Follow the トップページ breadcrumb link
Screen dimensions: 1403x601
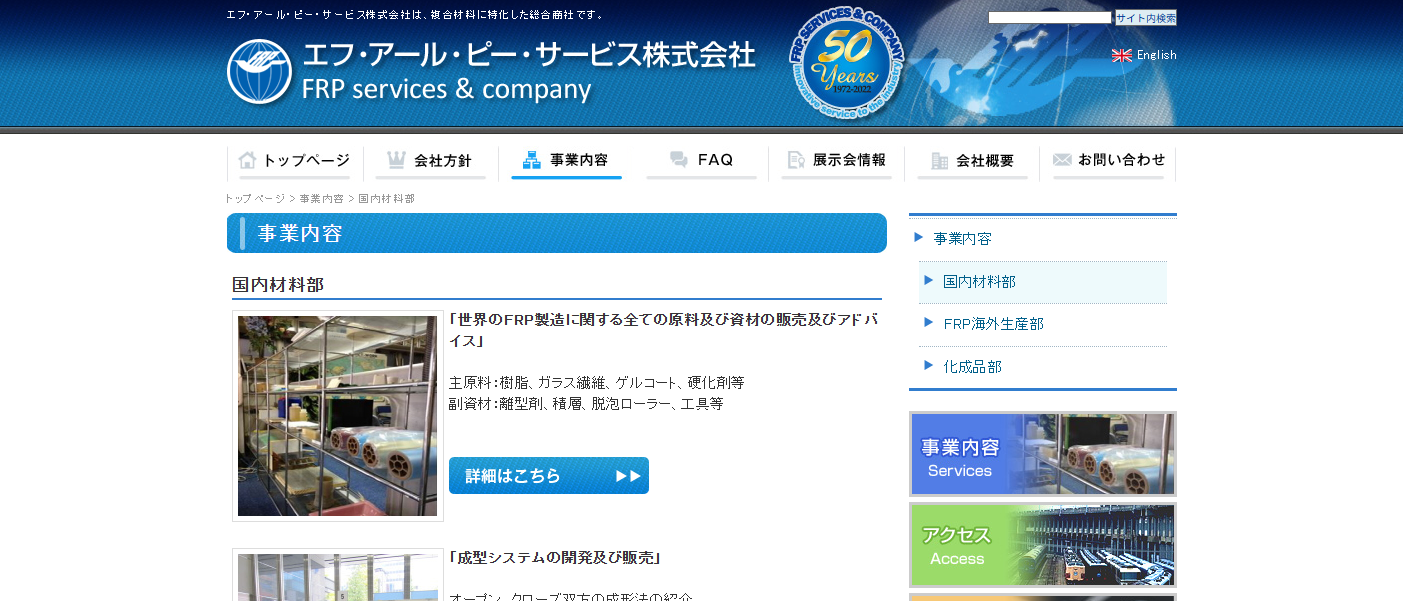255,199
